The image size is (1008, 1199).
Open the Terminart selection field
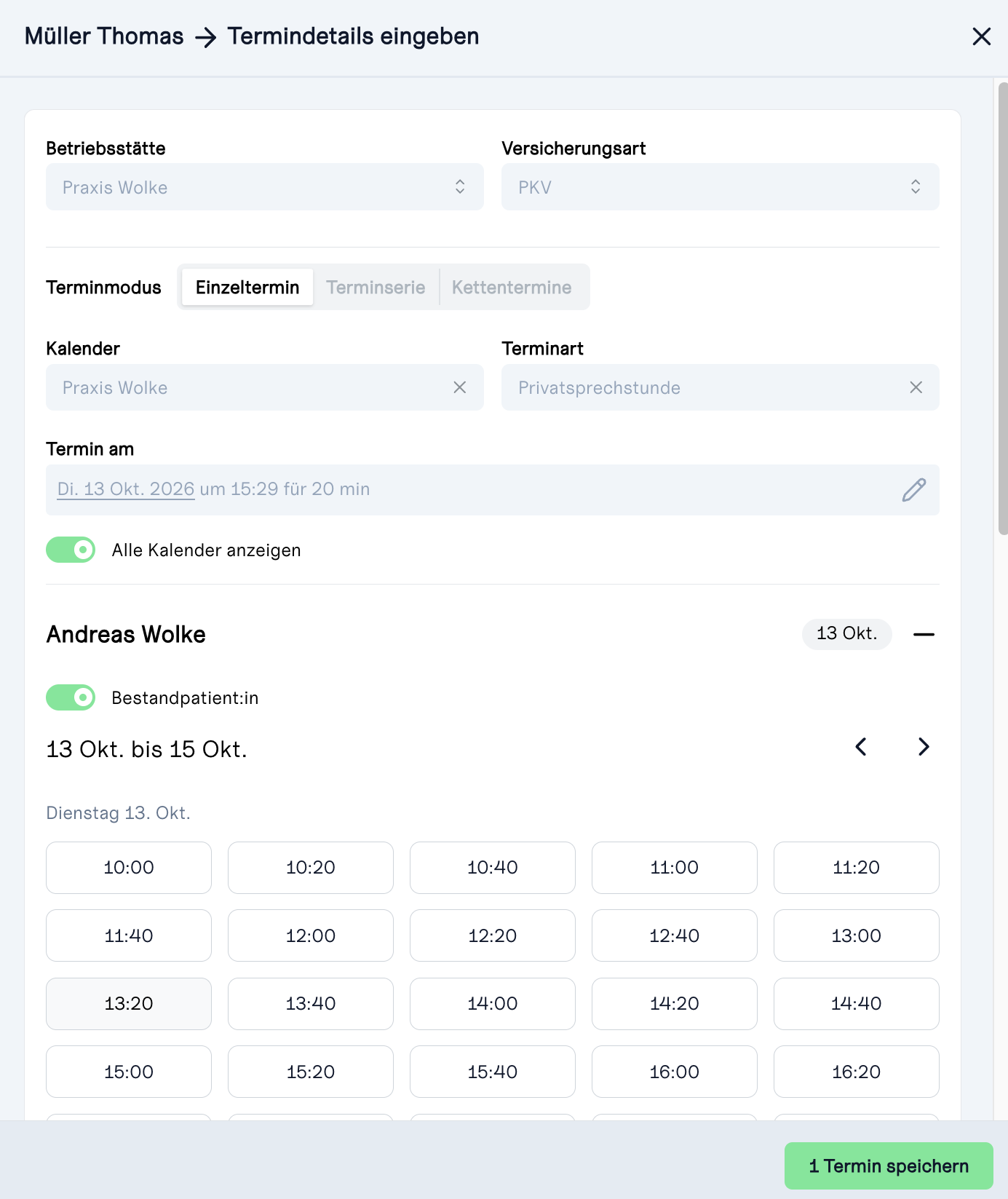[721, 387]
